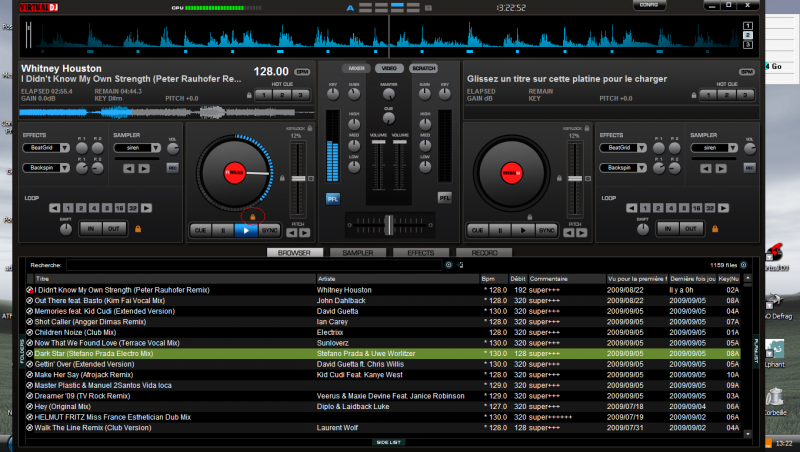
Task: Enable right channel PFL headphone cue
Action: pos(444,198)
